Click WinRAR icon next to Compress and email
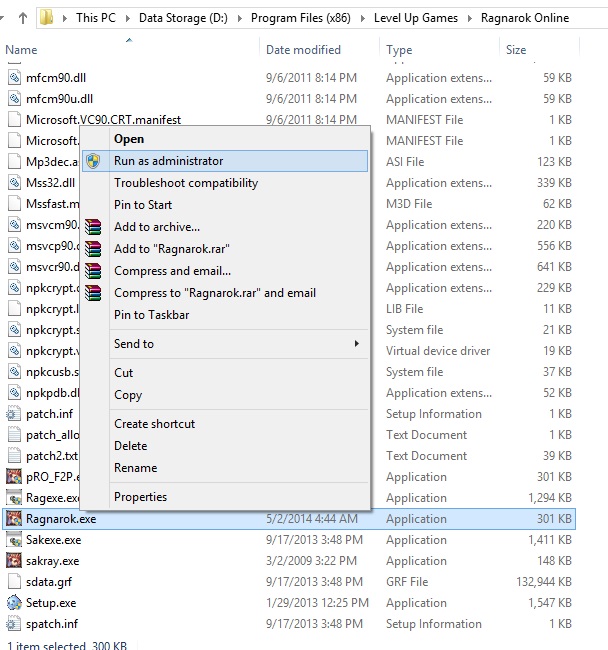608x650 pixels. tap(93, 271)
